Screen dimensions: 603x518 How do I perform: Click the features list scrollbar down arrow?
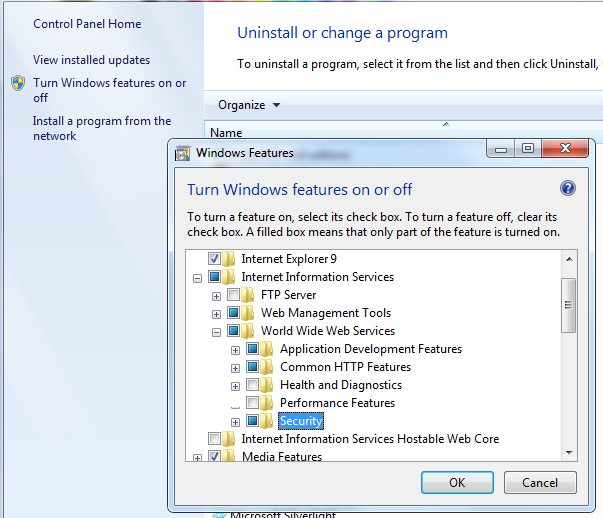click(568, 453)
